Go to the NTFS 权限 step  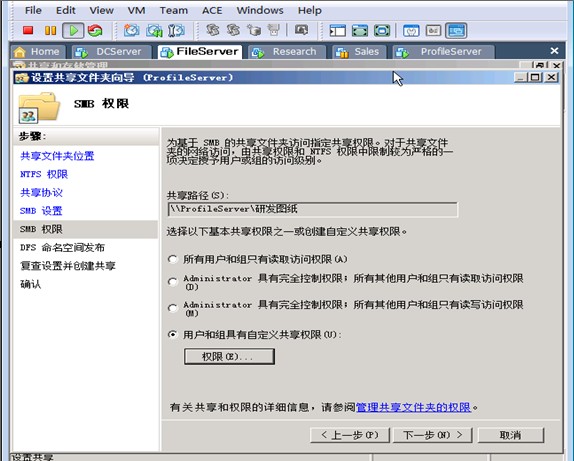coord(44,174)
